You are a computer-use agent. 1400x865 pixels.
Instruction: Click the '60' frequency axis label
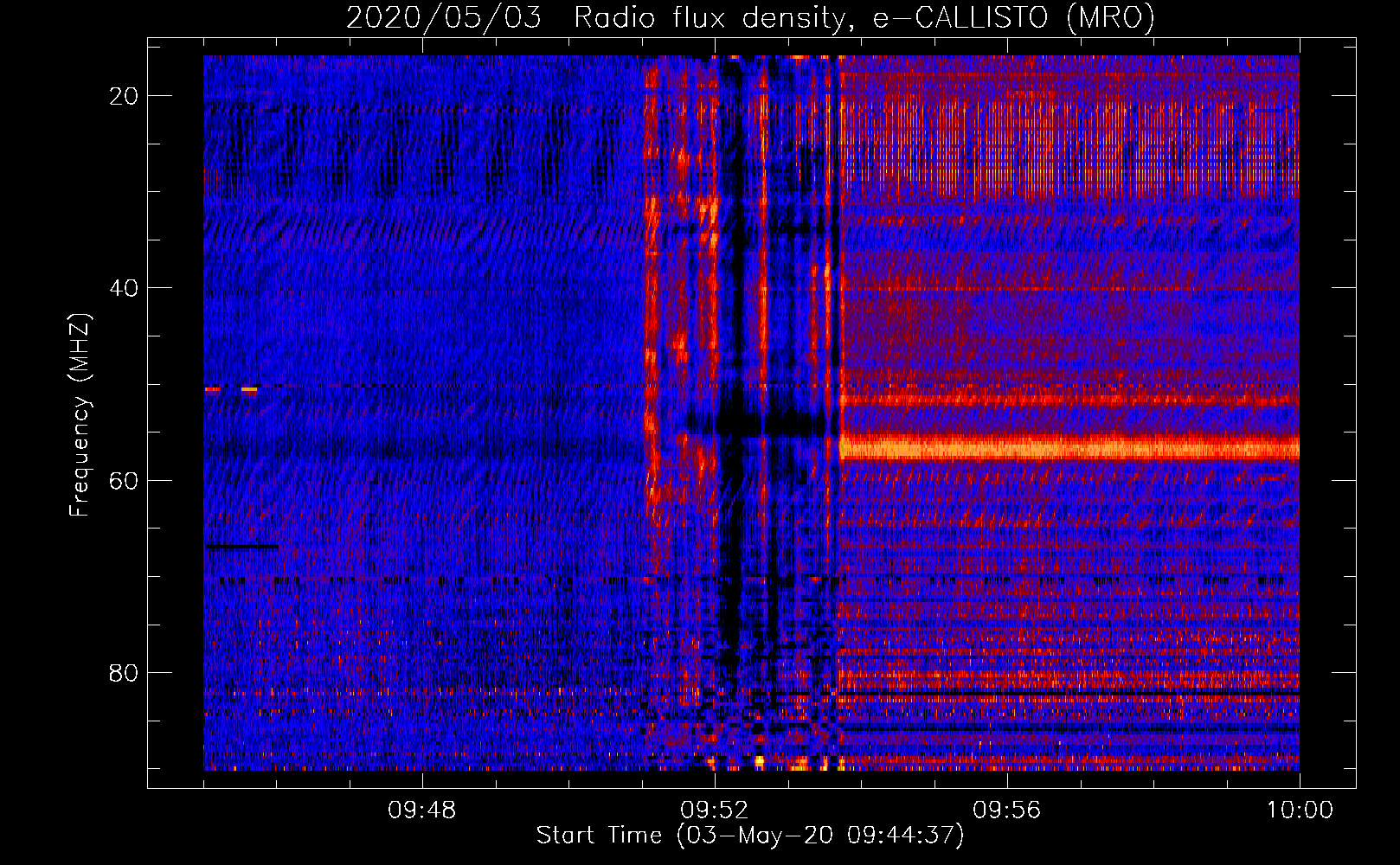click(x=125, y=480)
